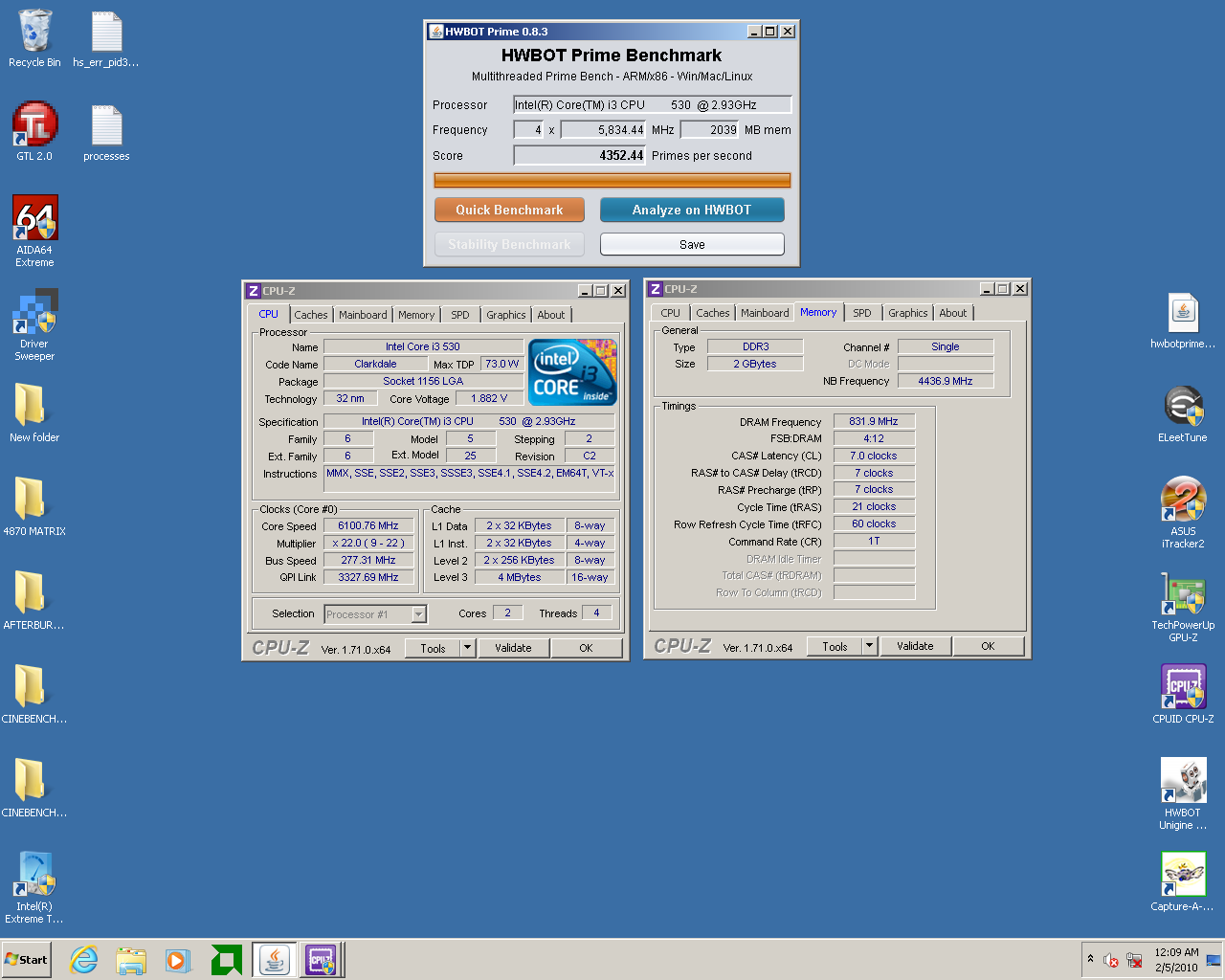Screen dimensions: 1225x980
Task: Click the frequency 5,834.44 field
Action: [604, 129]
